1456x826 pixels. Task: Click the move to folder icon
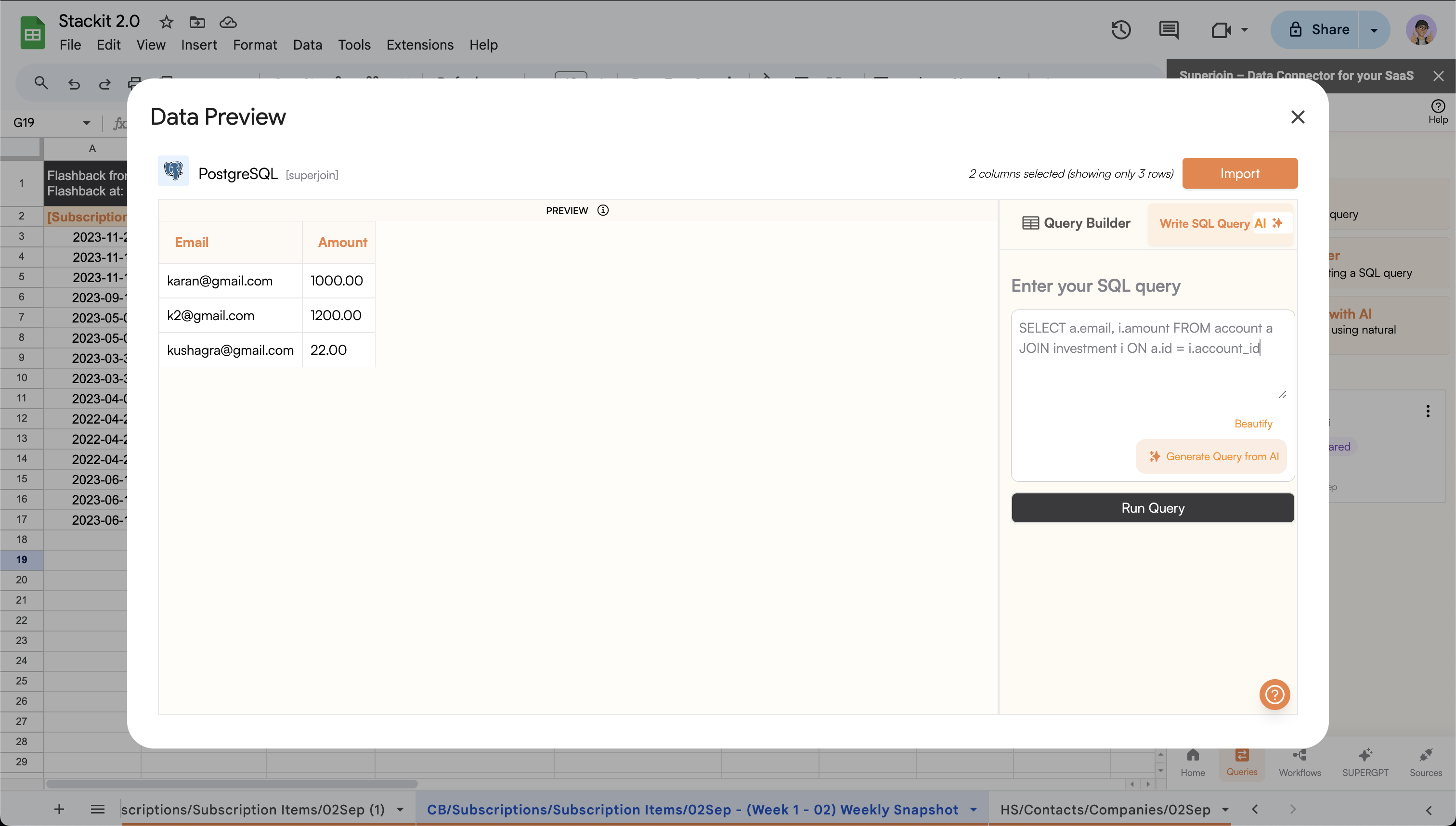click(197, 22)
